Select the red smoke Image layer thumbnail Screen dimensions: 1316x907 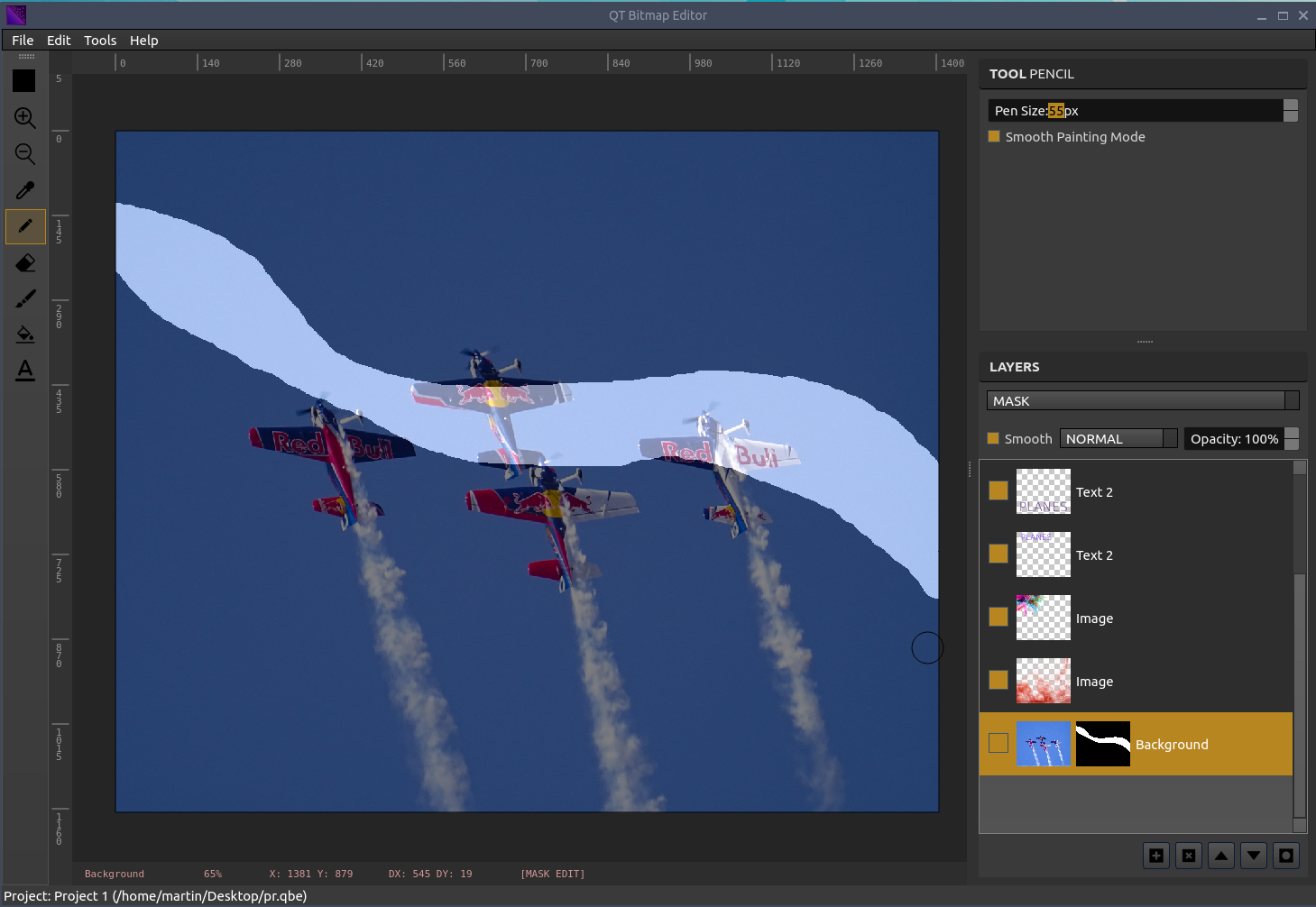(x=1044, y=681)
